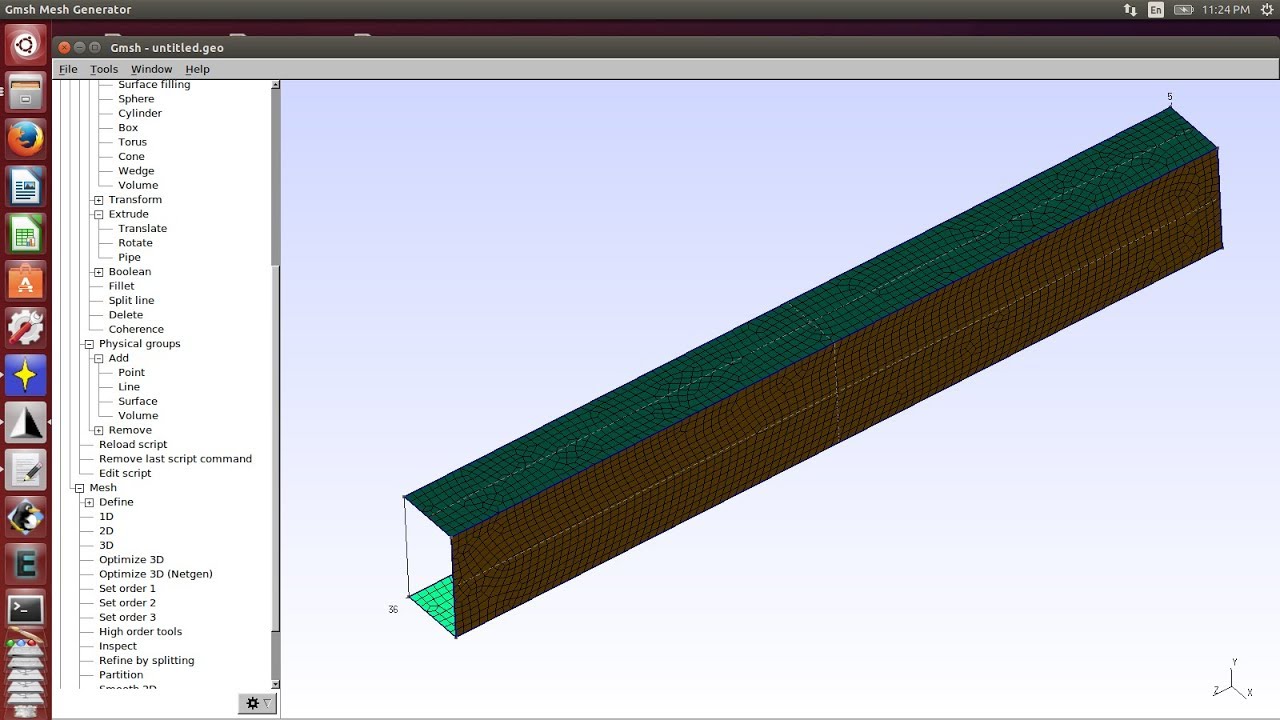
Task: Select Translate under Extrude
Action: (142, 228)
